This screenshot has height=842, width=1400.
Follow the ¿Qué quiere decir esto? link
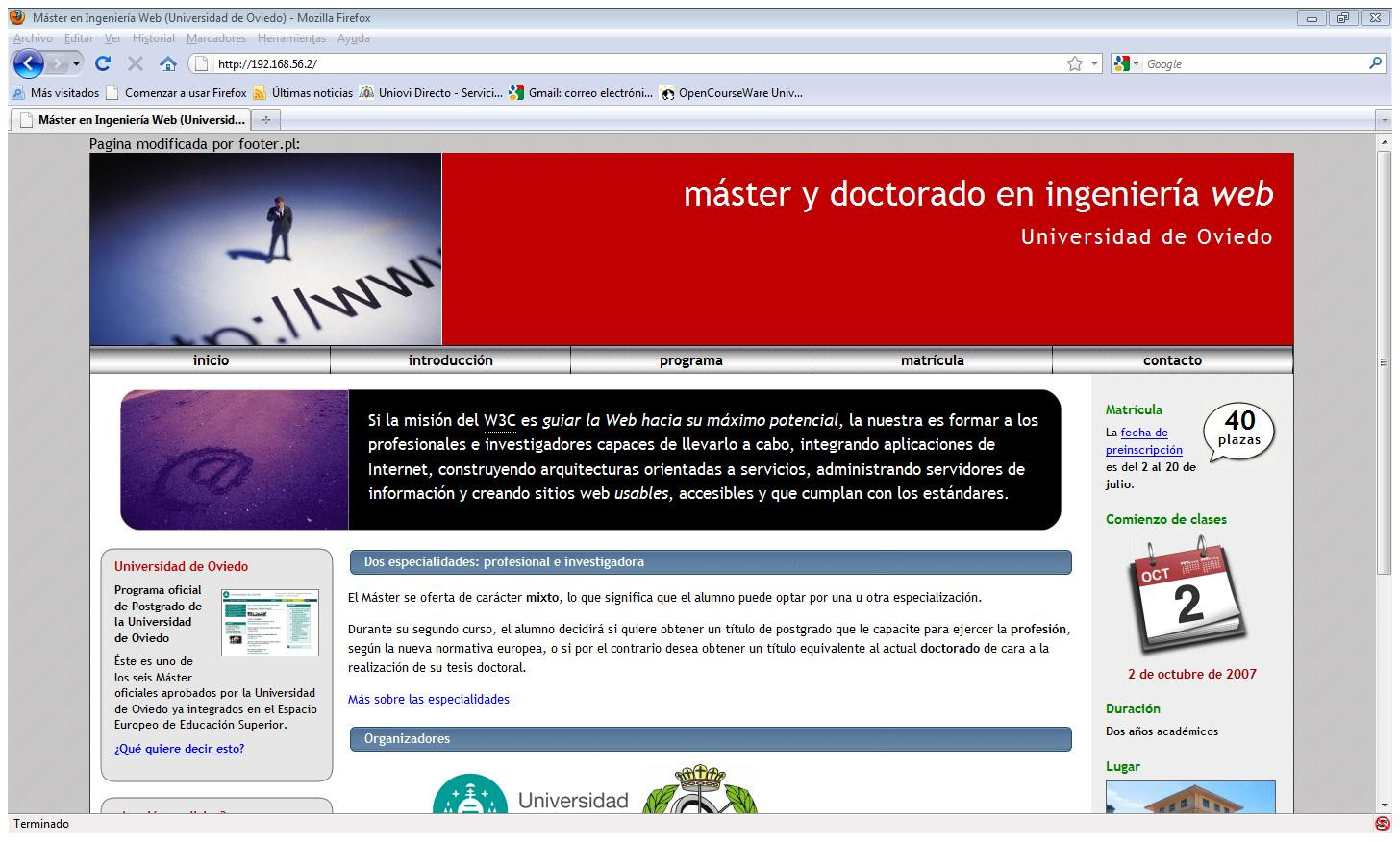[179, 749]
